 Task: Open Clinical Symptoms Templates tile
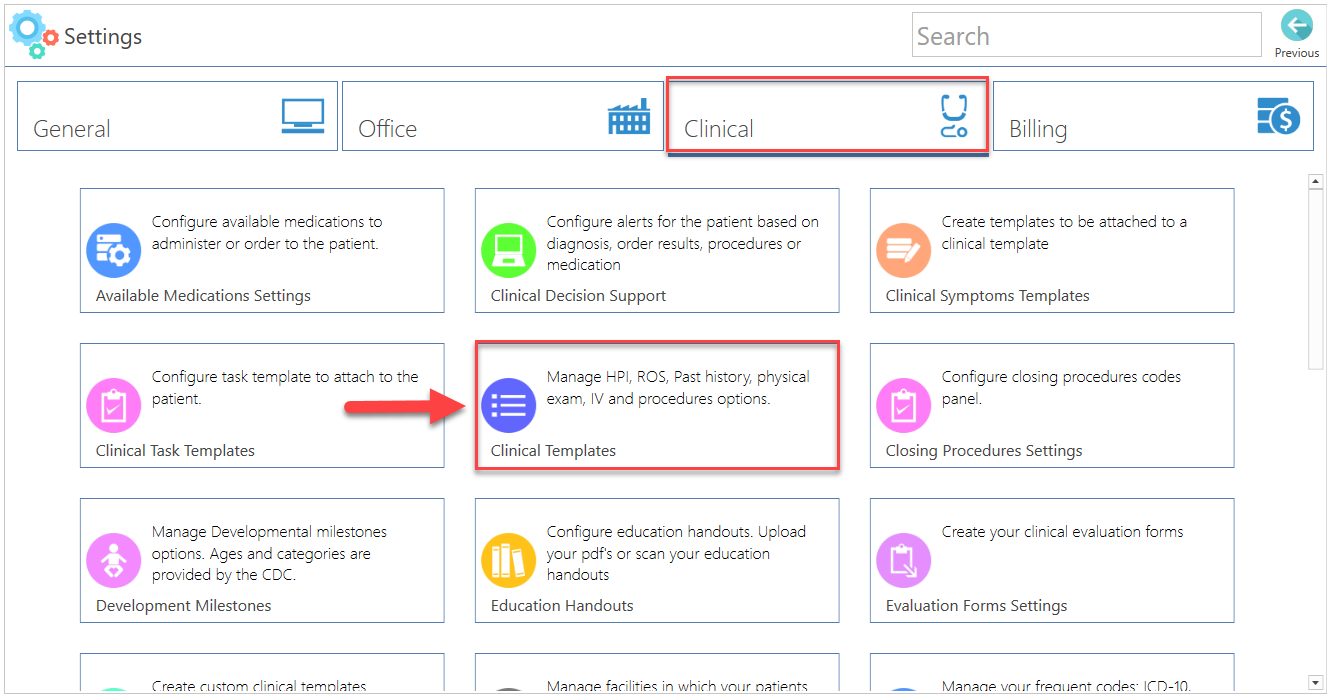[1052, 250]
